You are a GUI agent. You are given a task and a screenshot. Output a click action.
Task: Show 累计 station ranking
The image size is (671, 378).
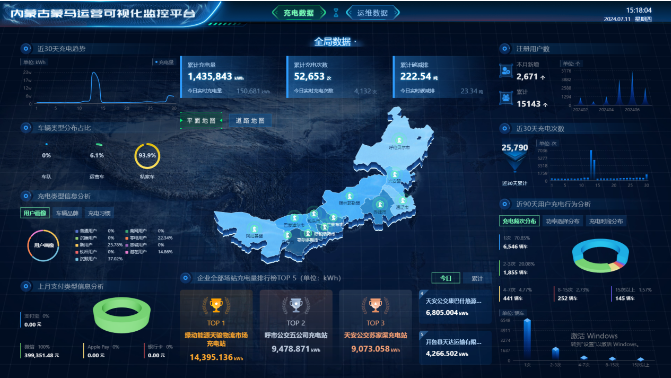click(x=477, y=278)
